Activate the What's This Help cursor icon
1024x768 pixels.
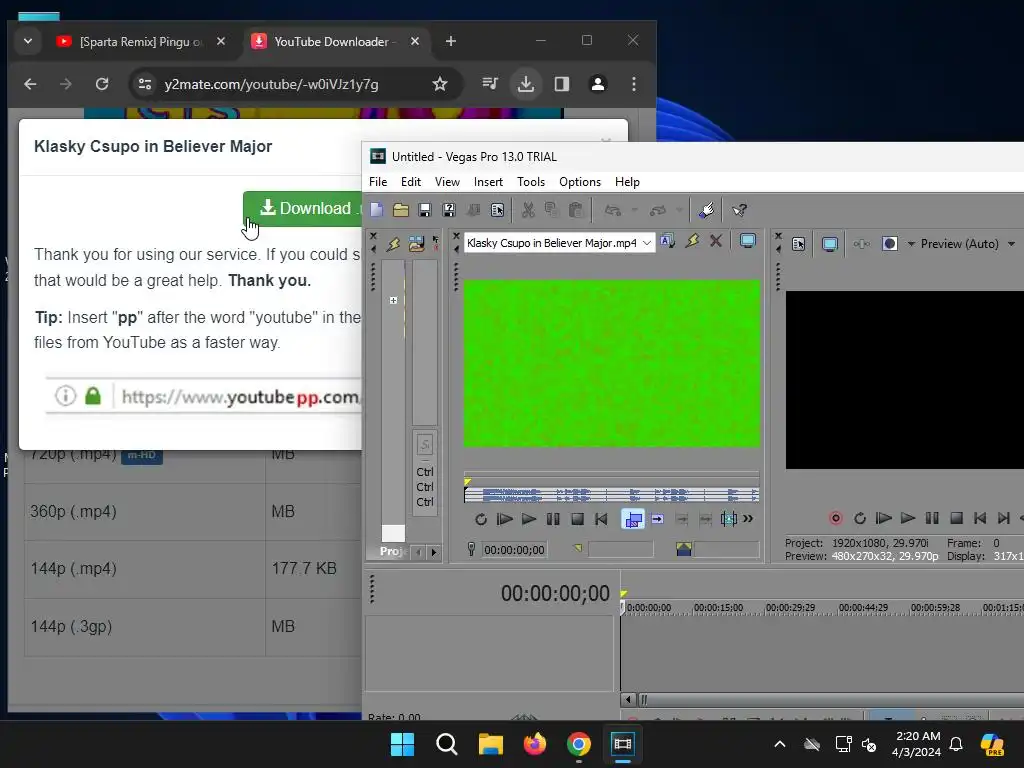[739, 210]
